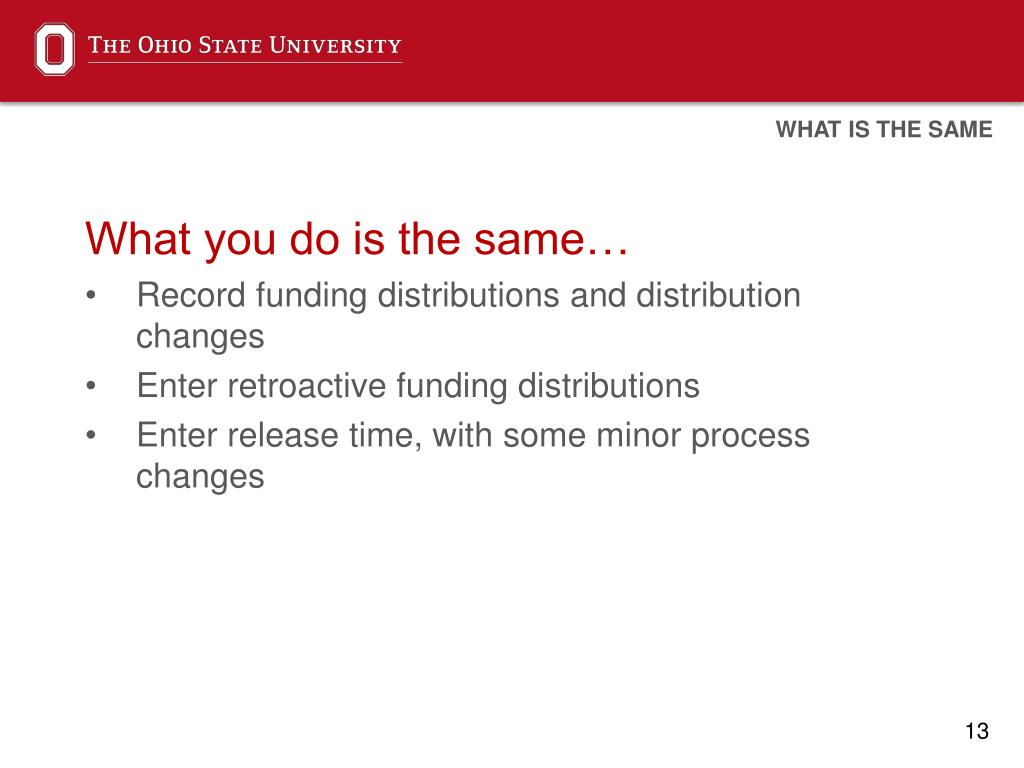Image resolution: width=1024 pixels, height=768 pixels.
Task: Click the word 'retroactive' in second bullet
Action: pos(307,385)
